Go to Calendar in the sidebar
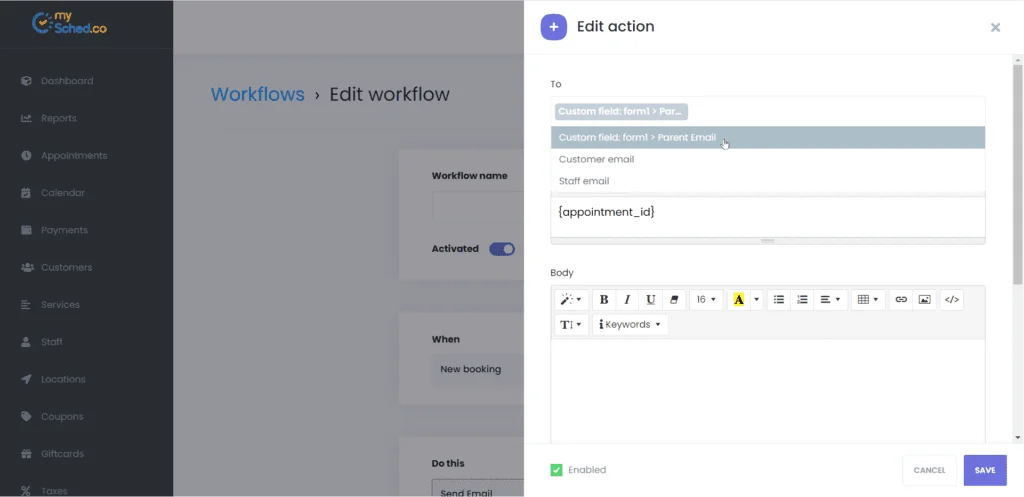 tap(63, 193)
